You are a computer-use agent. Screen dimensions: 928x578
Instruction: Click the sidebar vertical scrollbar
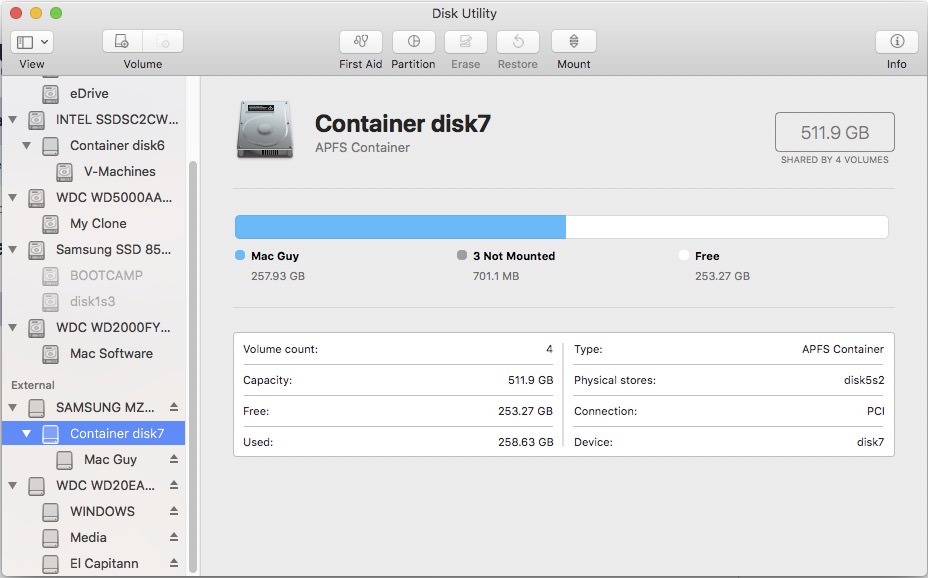coord(192,367)
